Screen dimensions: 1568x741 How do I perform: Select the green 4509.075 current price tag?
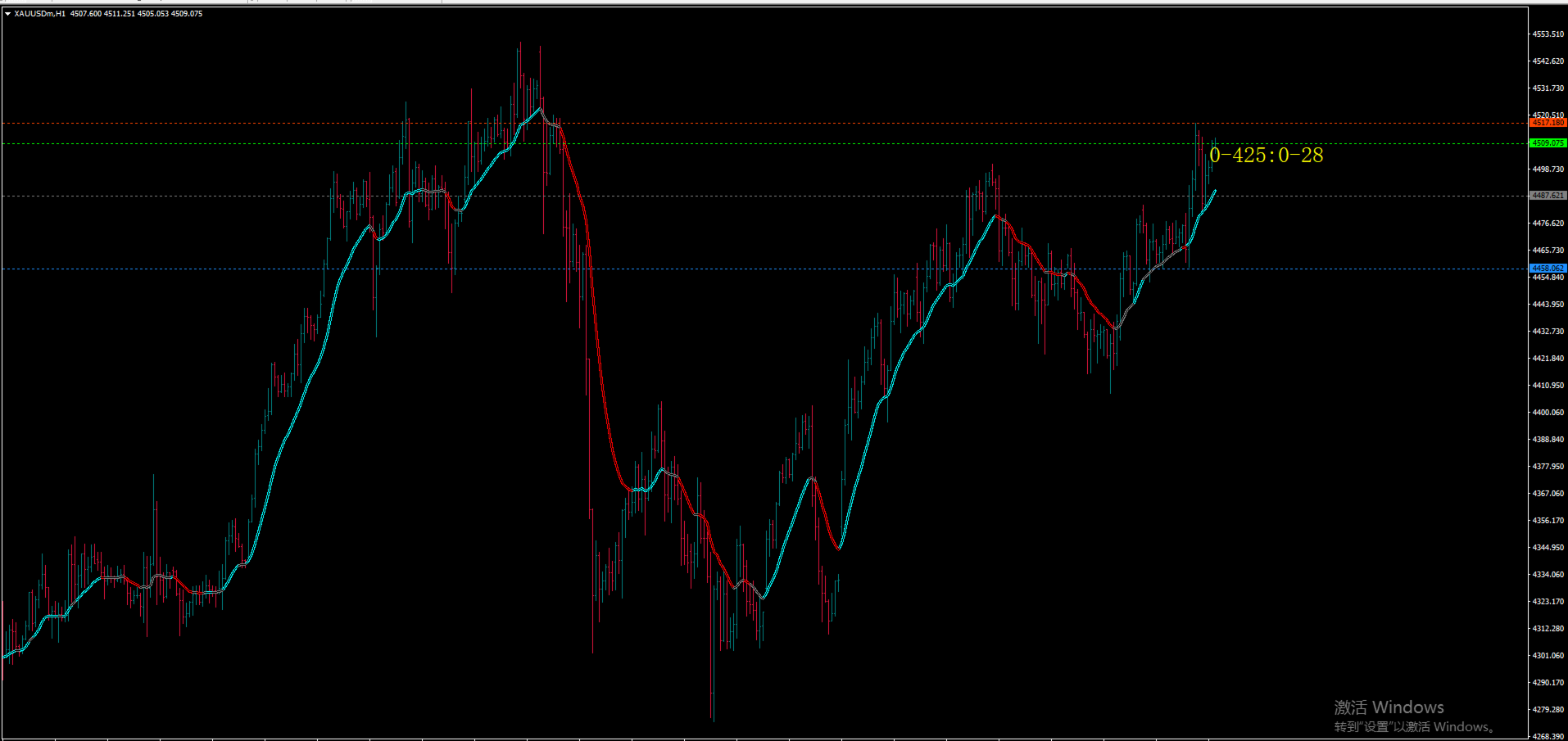pos(1548,143)
